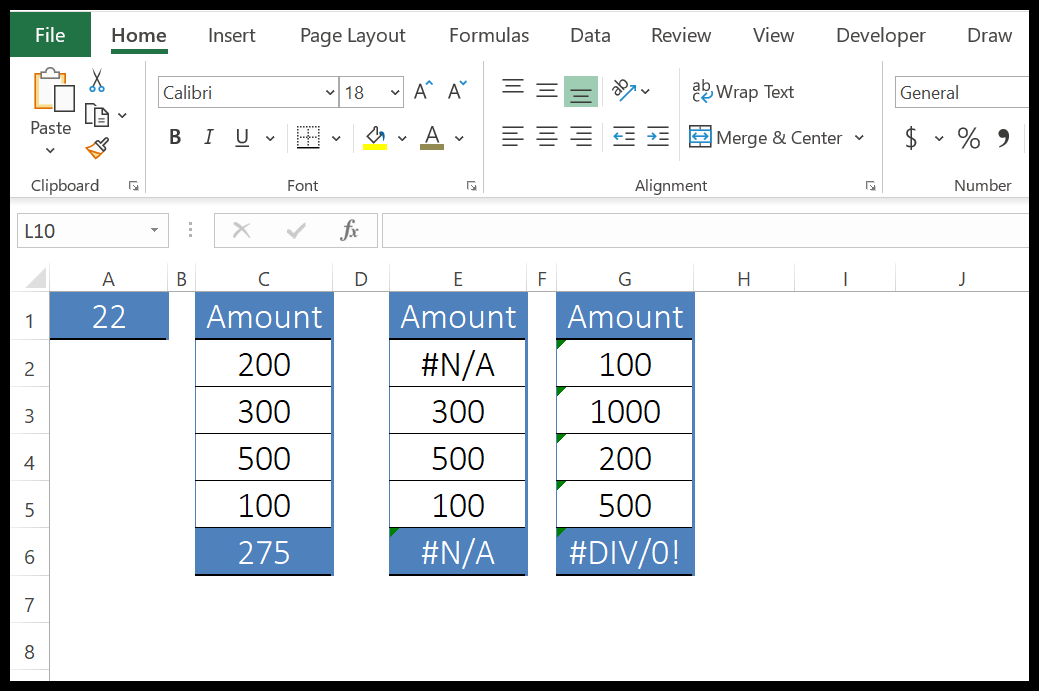1039x691 pixels.
Task: Apply the Percent Style format
Action: tap(968, 139)
